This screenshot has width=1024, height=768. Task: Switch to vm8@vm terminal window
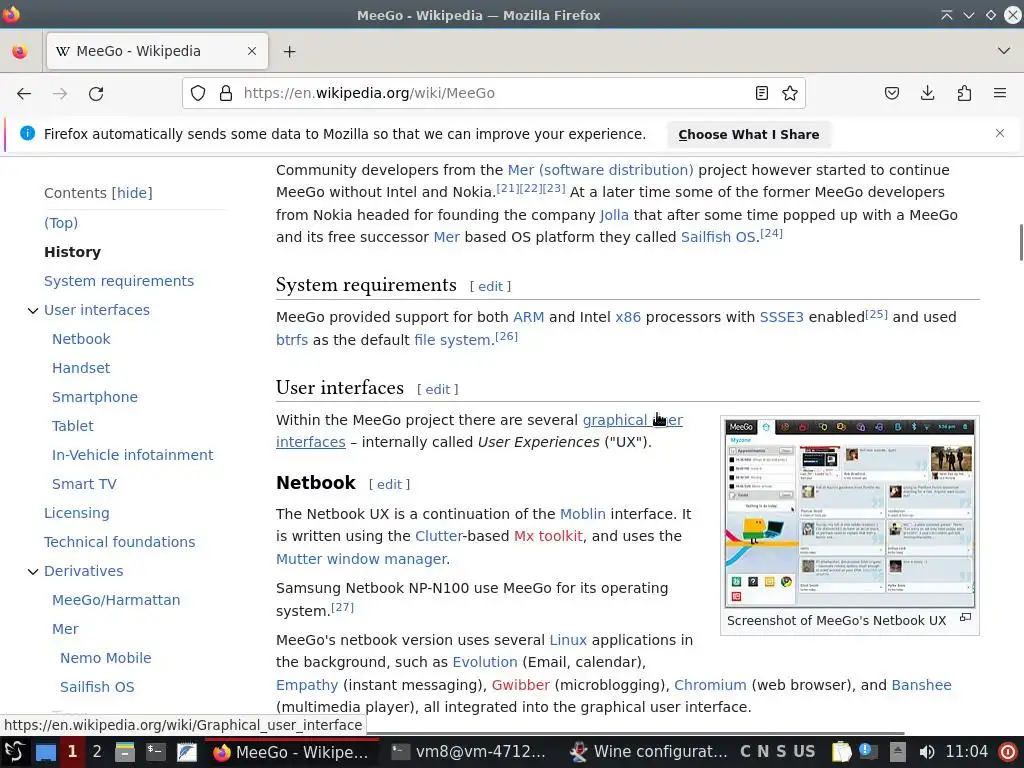[x=468, y=752]
